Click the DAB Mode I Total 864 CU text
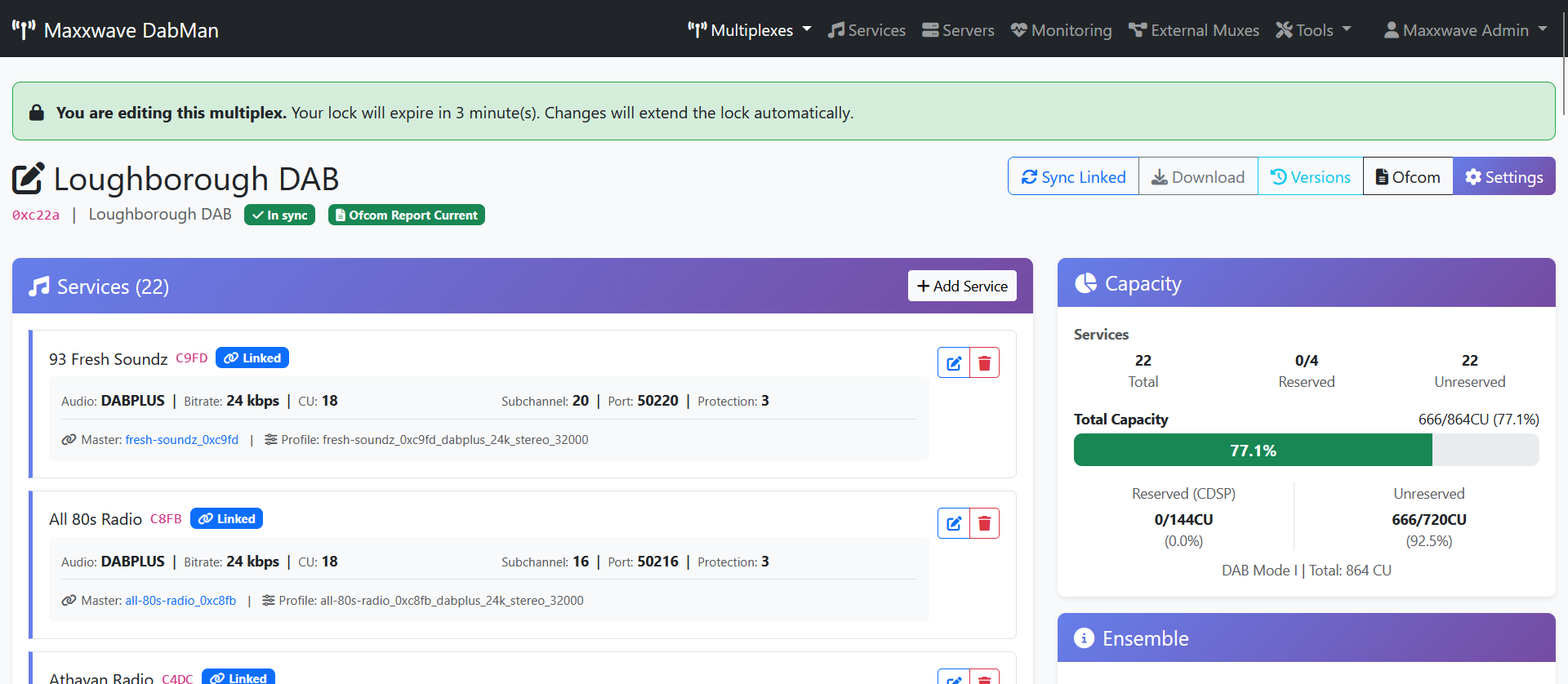This screenshot has height=684, width=1568. (1306, 570)
